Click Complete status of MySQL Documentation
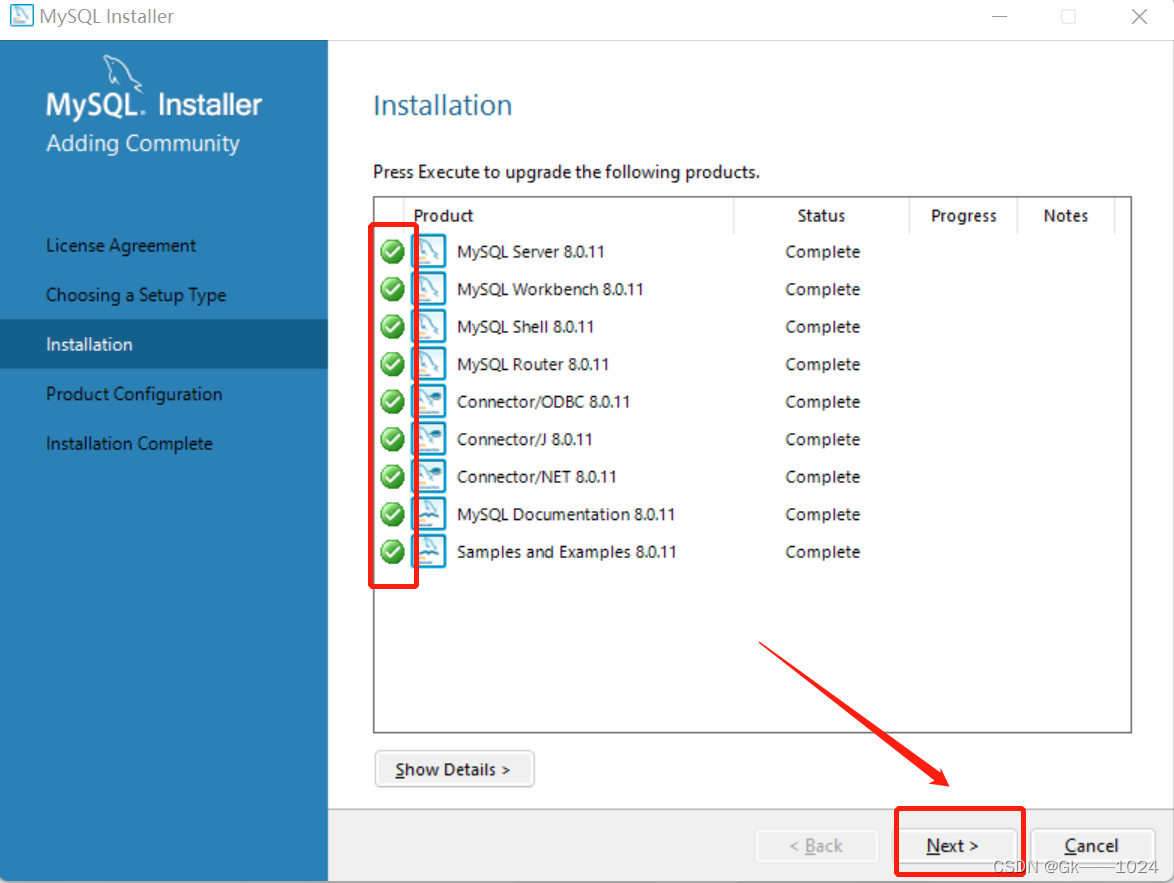1174x883 pixels. 822,514
